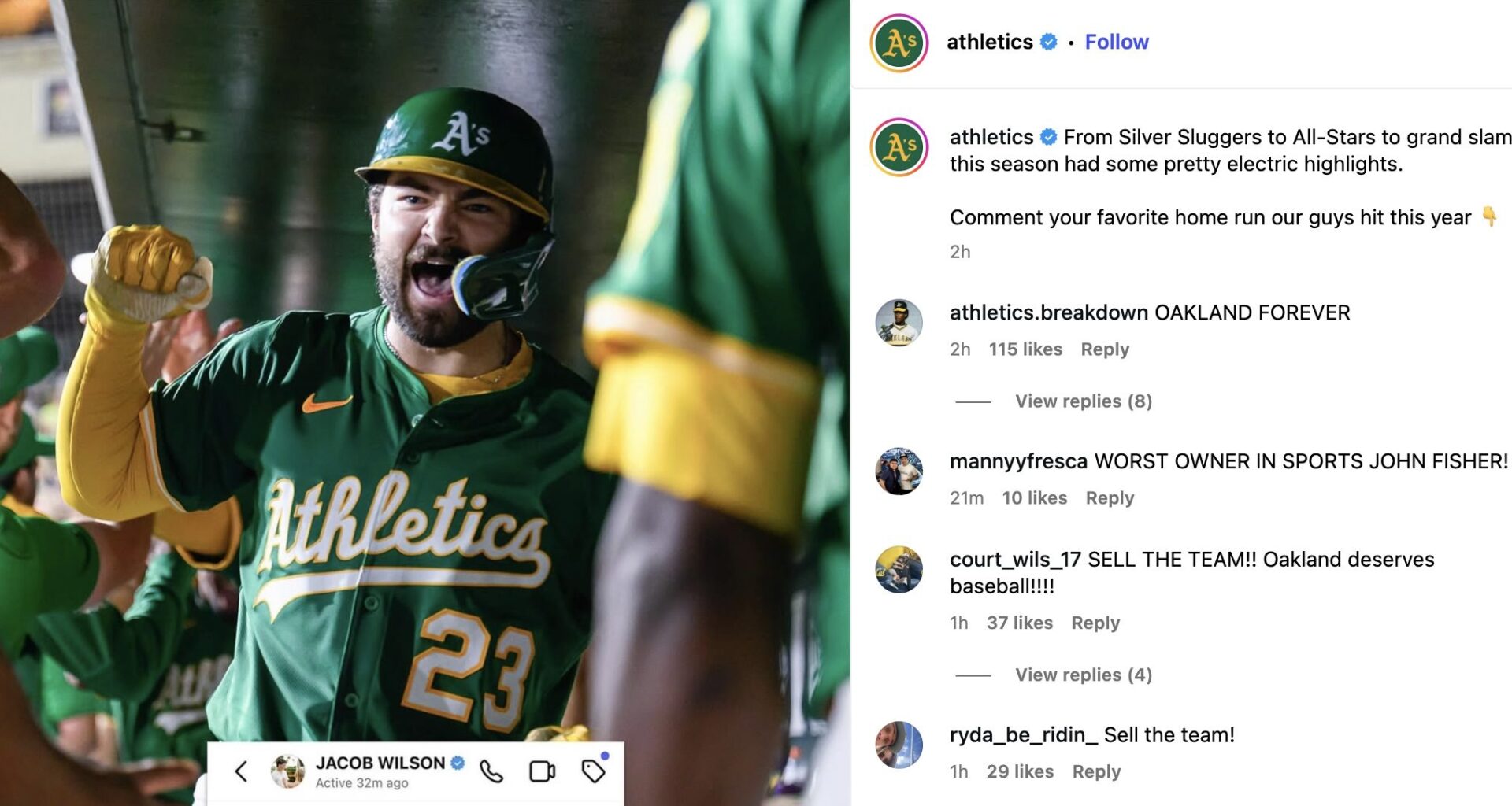Click 115 likes on athletics.breakdown's comment
The height and width of the screenshot is (806, 1512).
click(x=1025, y=349)
